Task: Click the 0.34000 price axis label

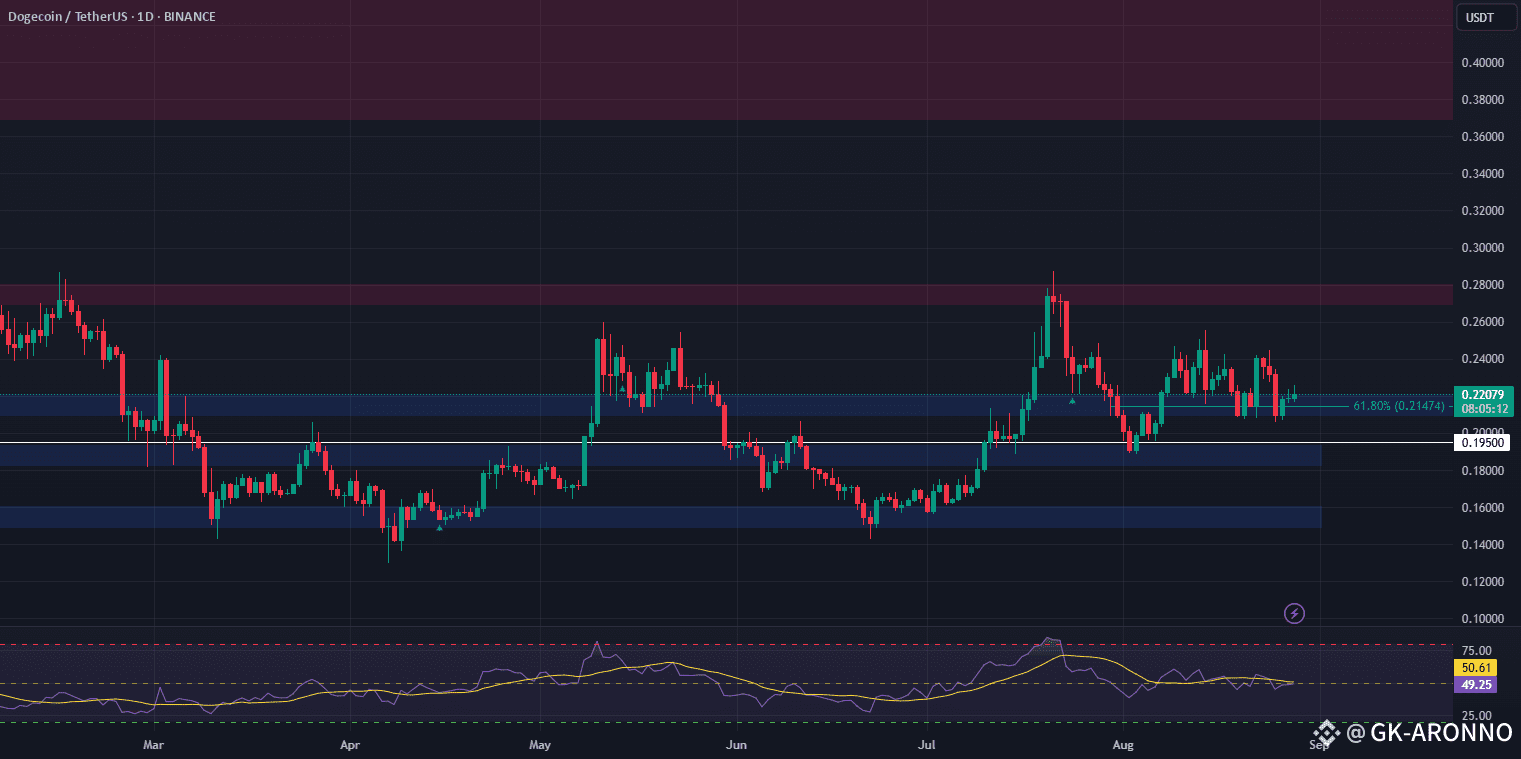Action: tap(1482, 174)
